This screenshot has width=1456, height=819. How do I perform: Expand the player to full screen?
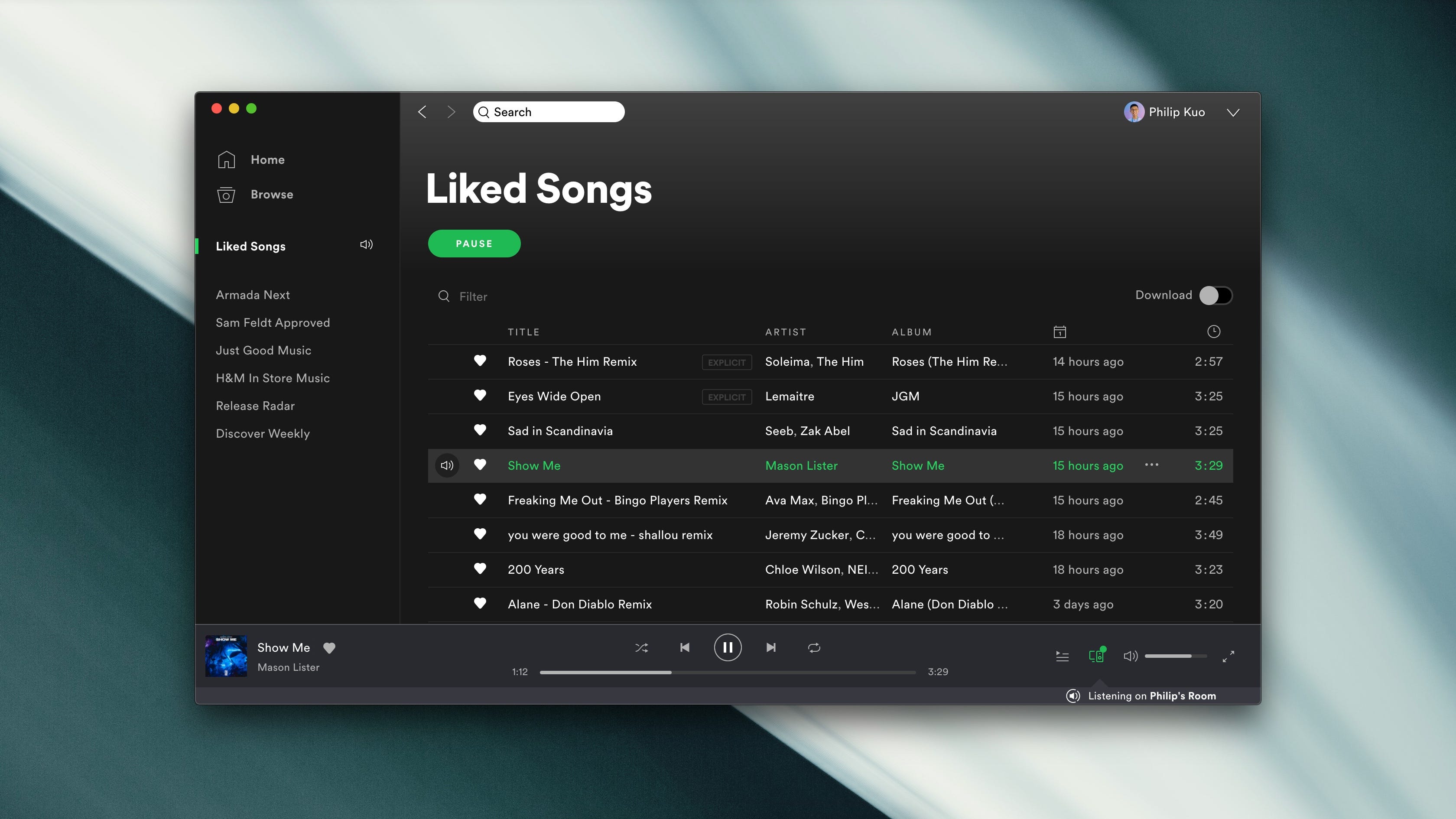1228,656
